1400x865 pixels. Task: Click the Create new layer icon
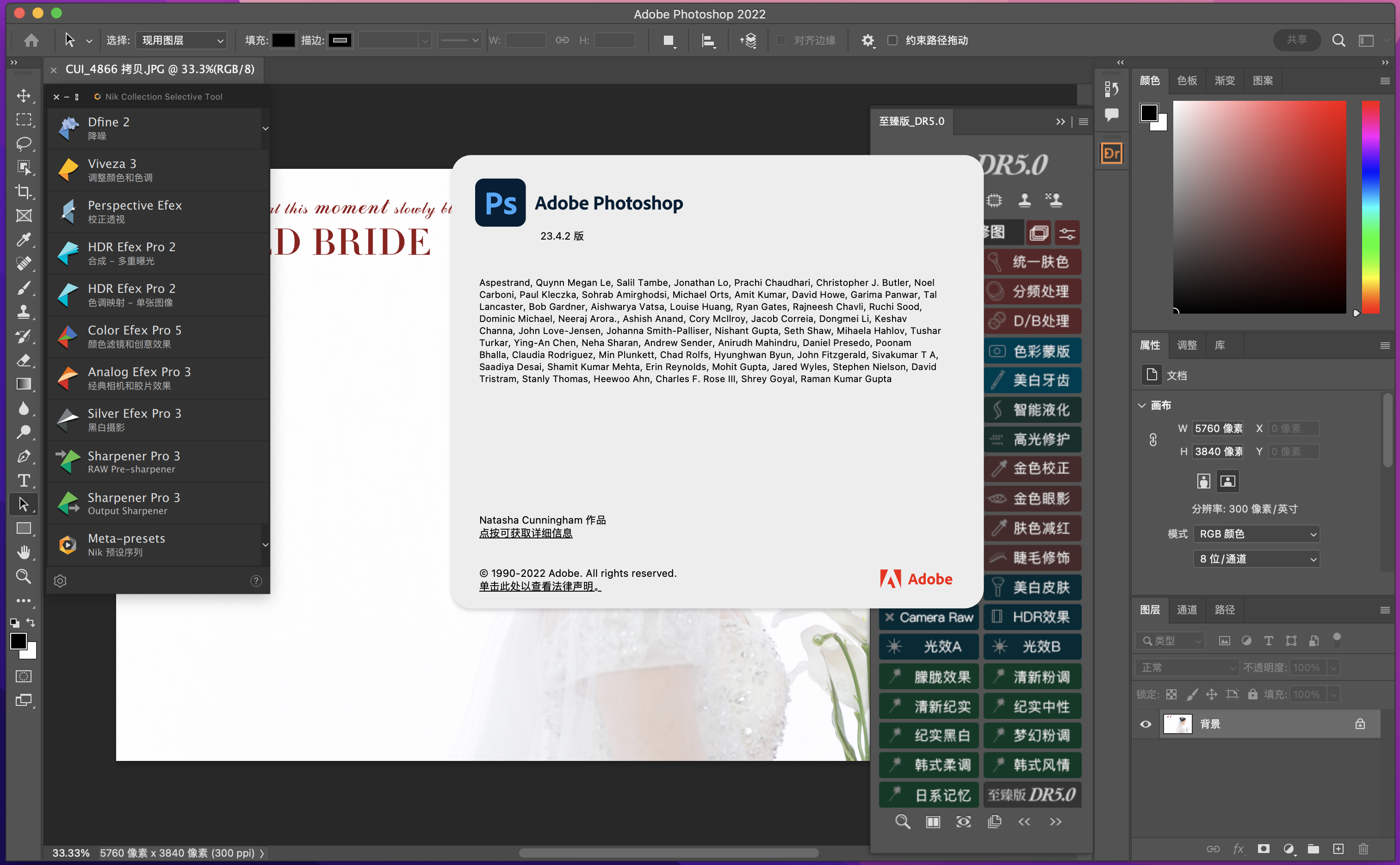coord(1338,848)
